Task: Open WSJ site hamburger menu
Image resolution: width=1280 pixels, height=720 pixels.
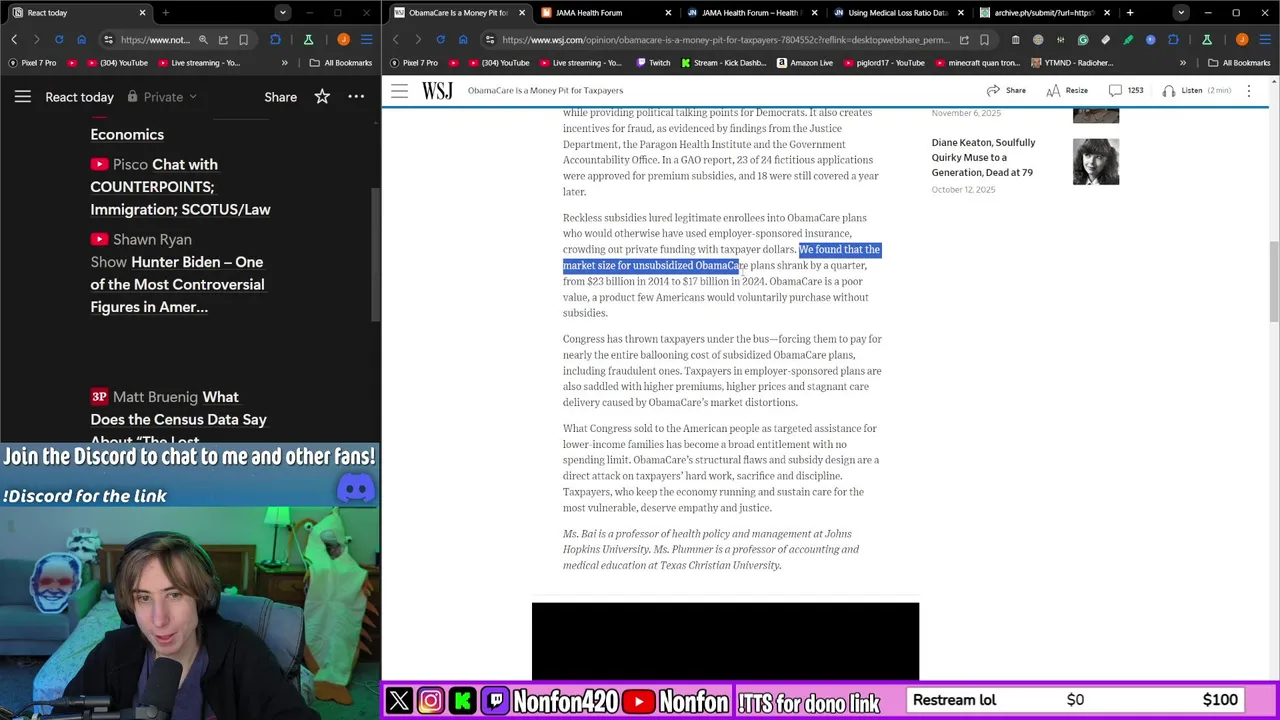Action: click(399, 90)
